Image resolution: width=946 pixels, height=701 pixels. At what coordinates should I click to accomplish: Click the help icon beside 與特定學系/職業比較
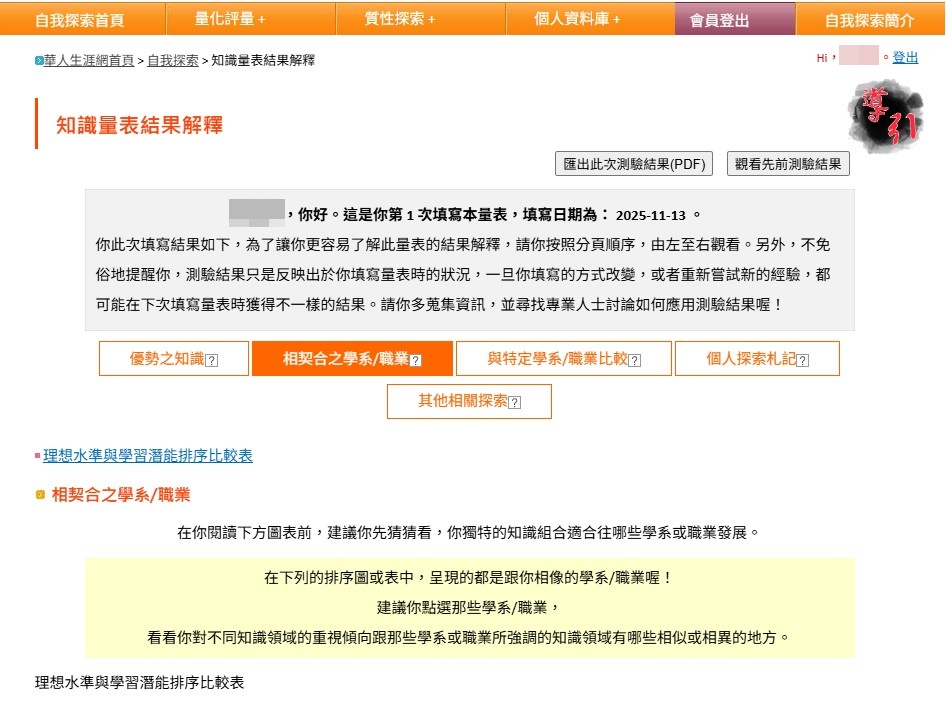click(635, 360)
